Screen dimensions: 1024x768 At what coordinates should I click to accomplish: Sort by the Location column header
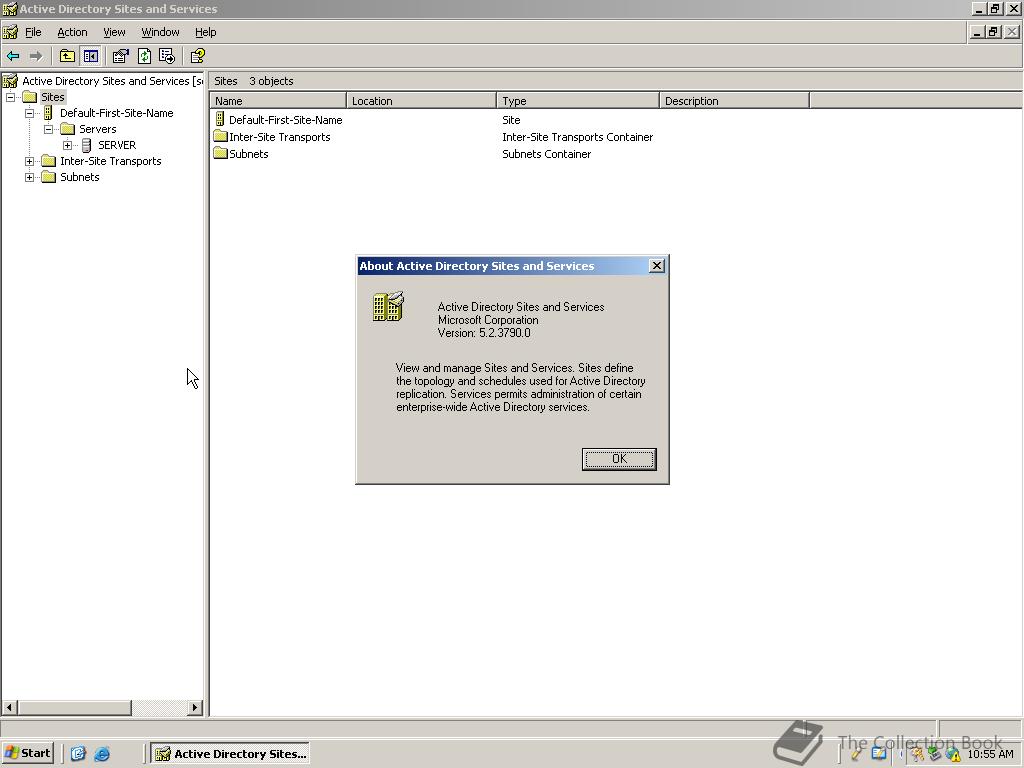point(421,101)
